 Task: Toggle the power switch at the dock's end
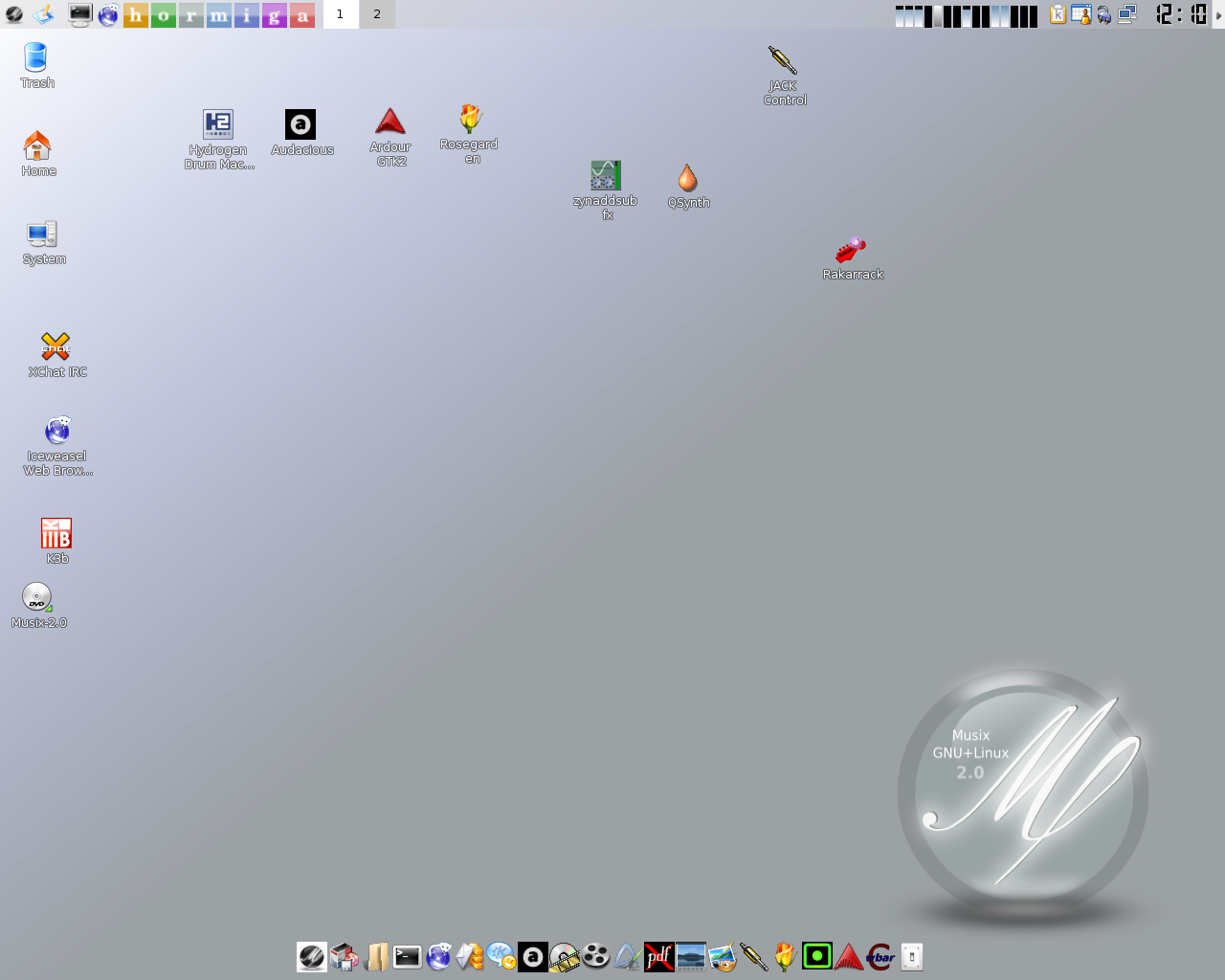coord(911,956)
